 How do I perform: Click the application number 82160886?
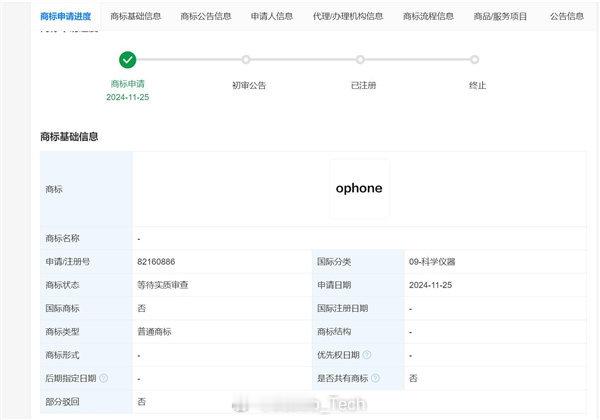tap(156, 262)
